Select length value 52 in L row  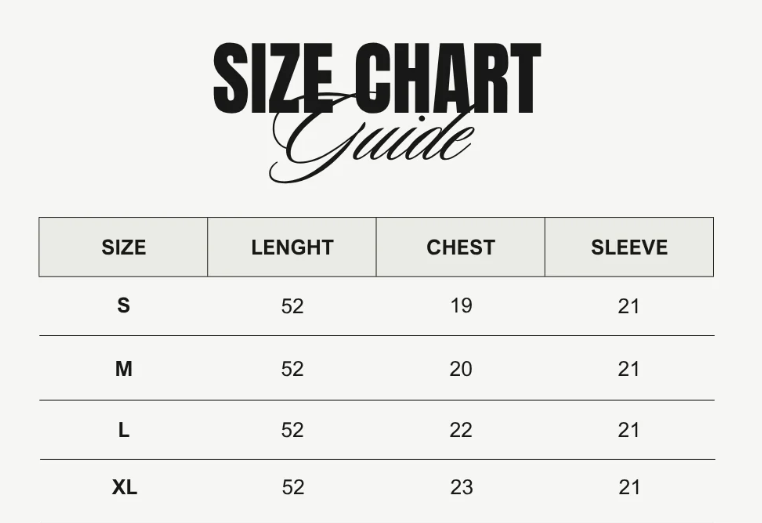pyautogui.click(x=292, y=430)
